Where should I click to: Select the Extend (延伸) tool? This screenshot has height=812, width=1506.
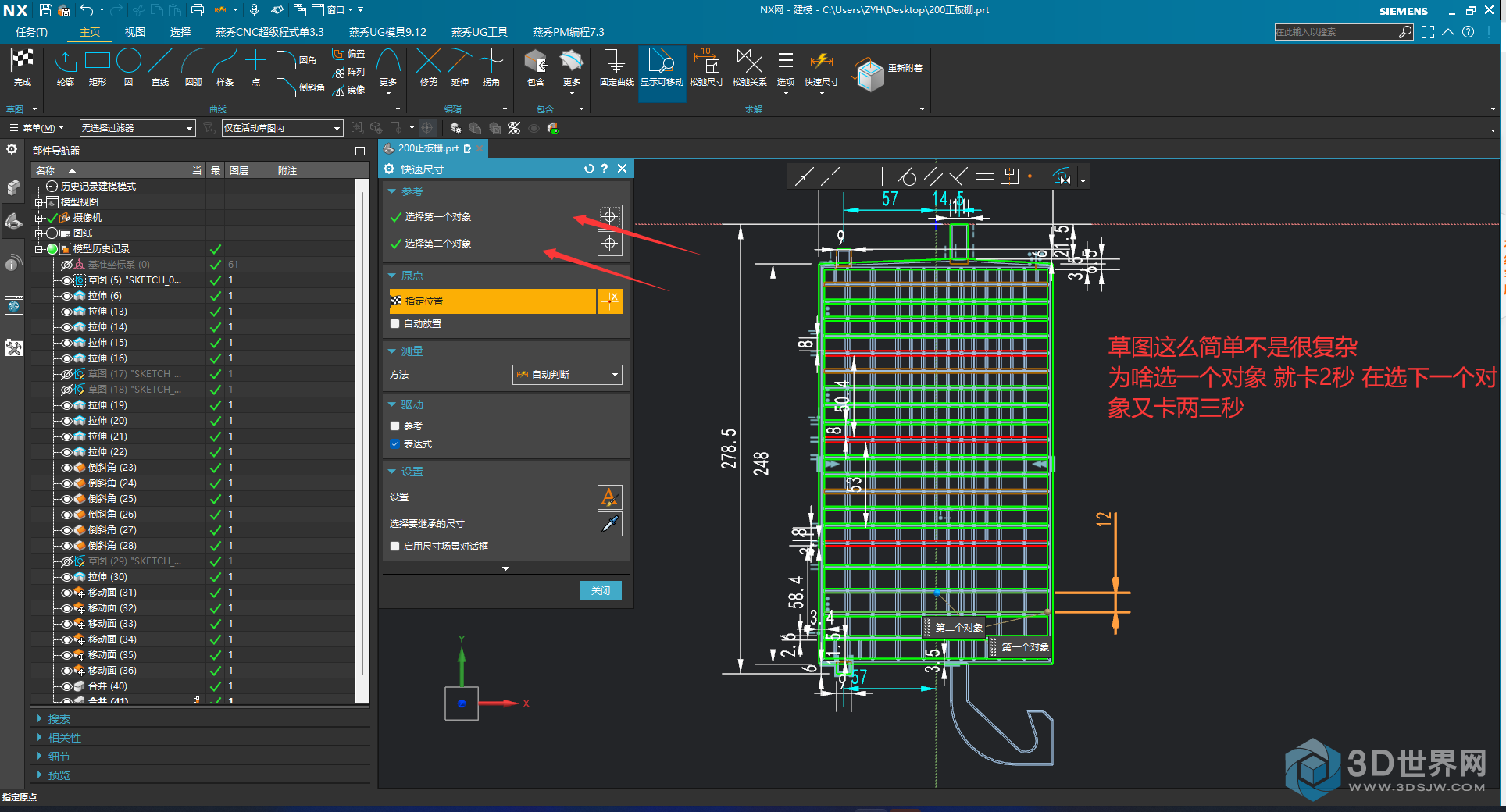tap(460, 61)
